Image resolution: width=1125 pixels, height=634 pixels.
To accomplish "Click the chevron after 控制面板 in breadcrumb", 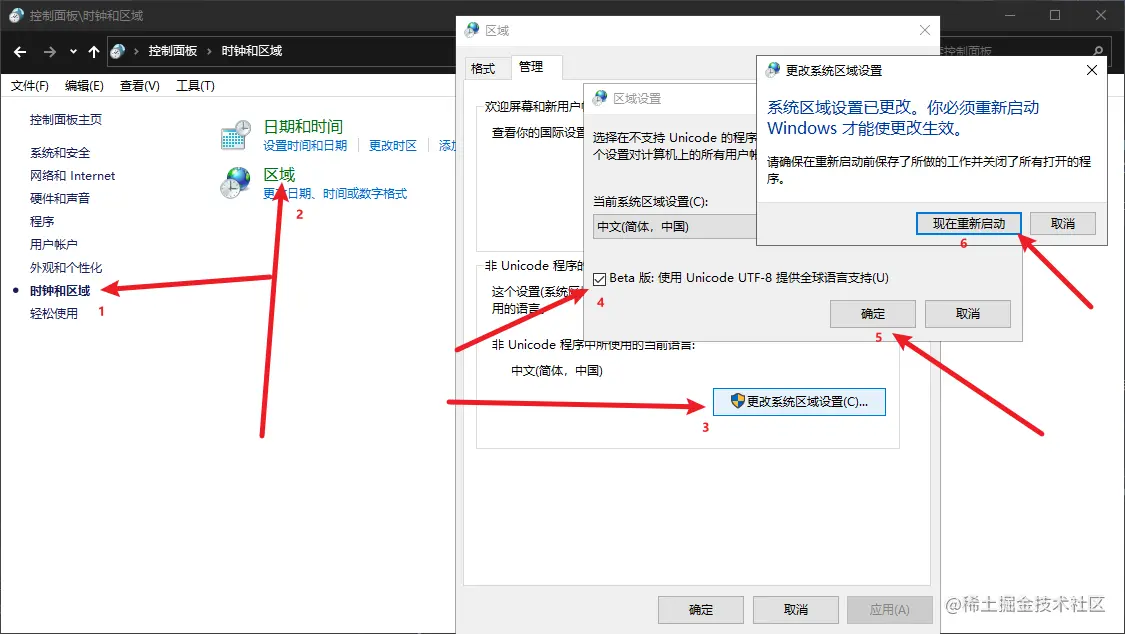I will pyautogui.click(x=208, y=50).
